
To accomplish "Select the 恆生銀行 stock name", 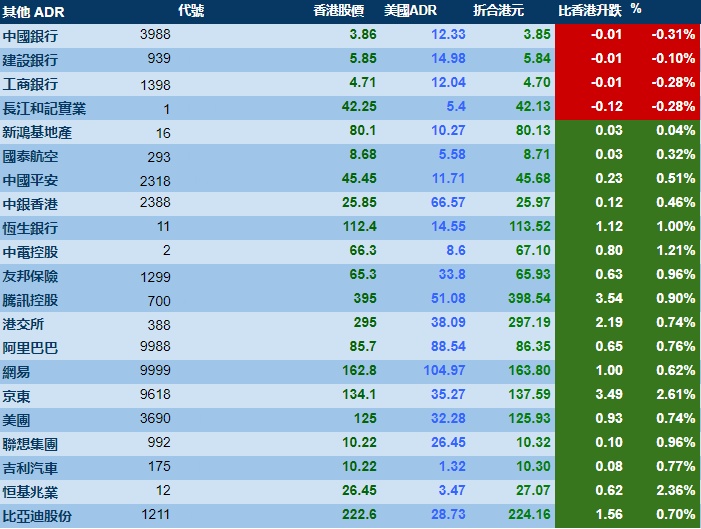I will [x=30, y=228].
